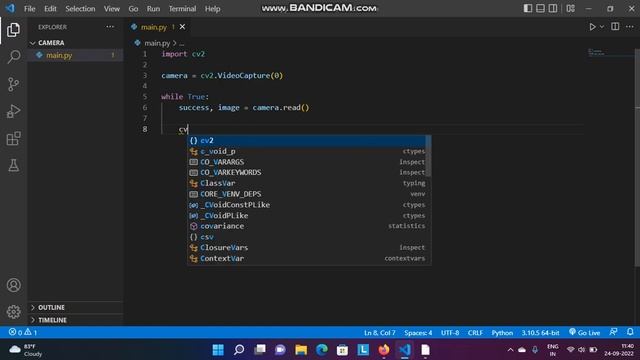Split the editor to the right
The image size is (640, 360).
pos(615,27)
